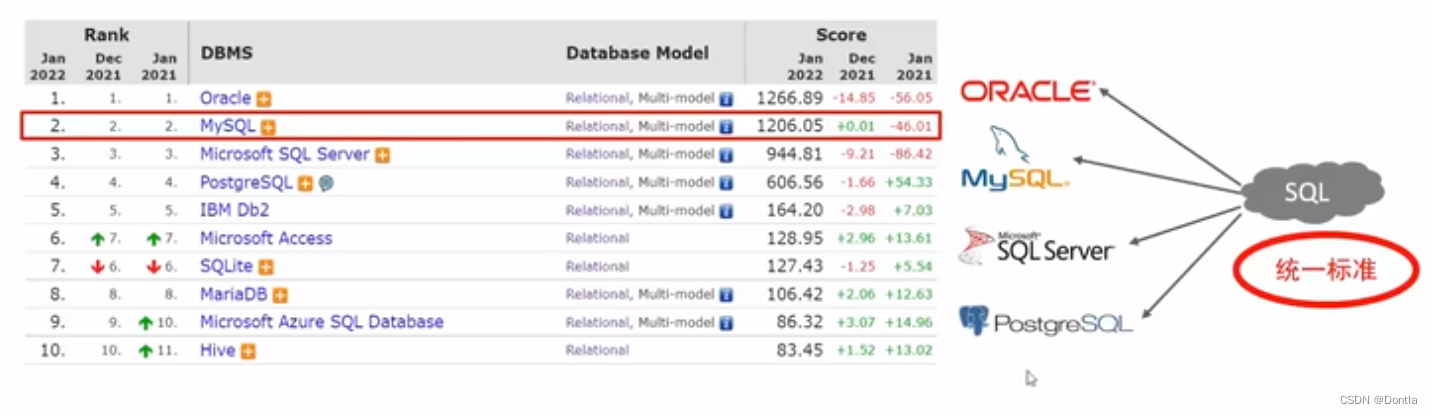Open the MySQL link in the table
The height and width of the screenshot is (414, 1432).
[x=228, y=126]
